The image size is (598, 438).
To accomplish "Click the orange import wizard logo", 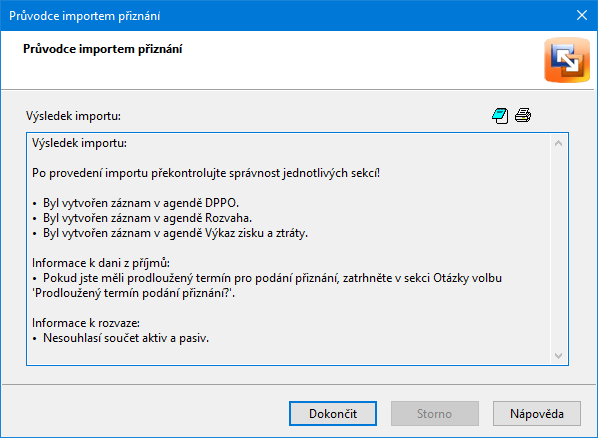I will tap(567, 60).
